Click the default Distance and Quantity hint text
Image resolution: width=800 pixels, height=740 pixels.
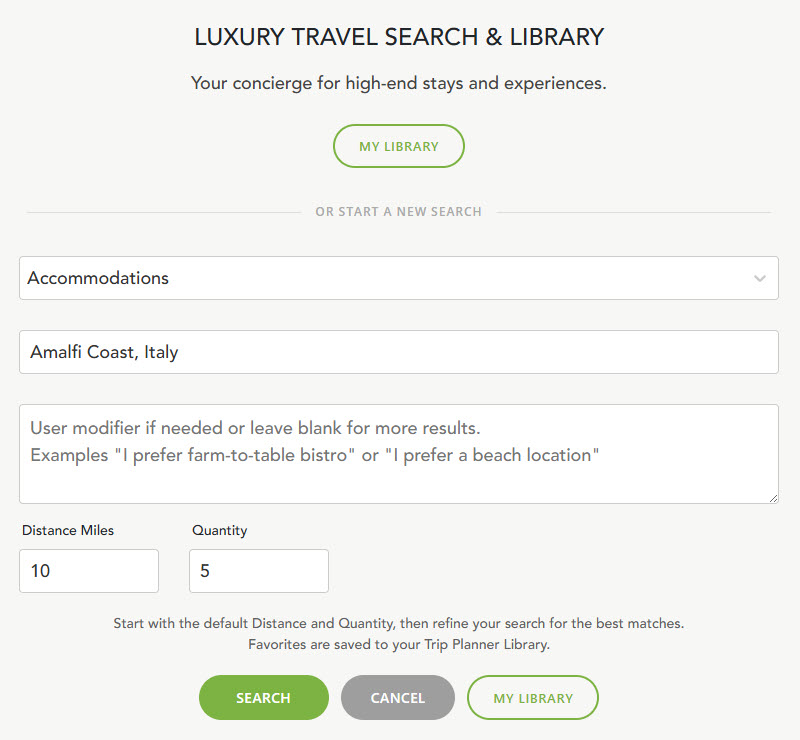[398, 623]
